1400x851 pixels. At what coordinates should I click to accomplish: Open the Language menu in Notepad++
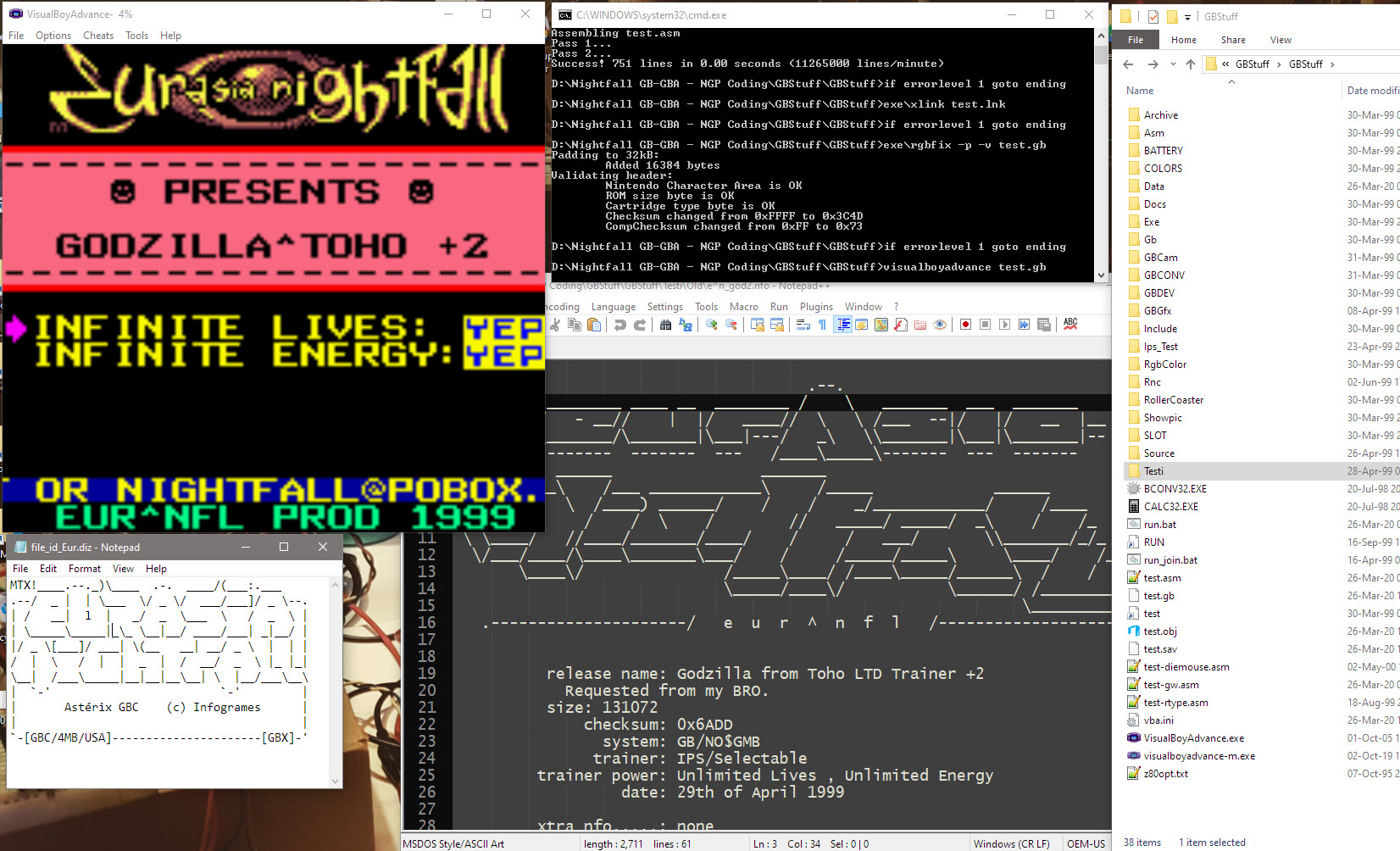[614, 307]
